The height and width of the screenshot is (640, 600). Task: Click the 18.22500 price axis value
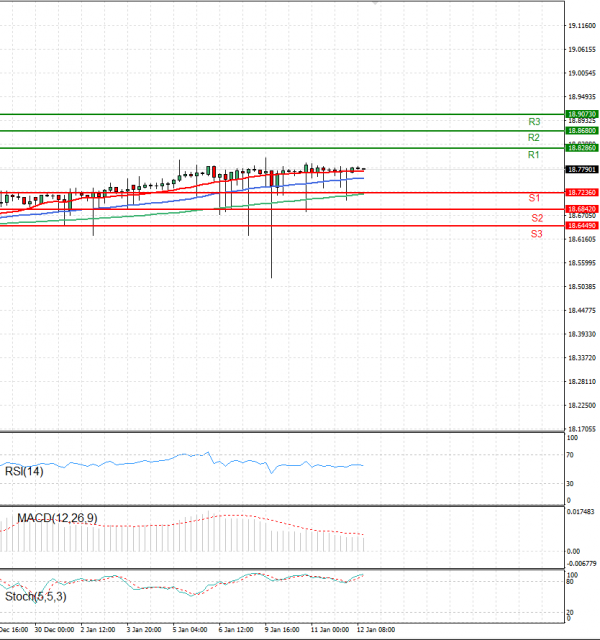tap(582, 405)
